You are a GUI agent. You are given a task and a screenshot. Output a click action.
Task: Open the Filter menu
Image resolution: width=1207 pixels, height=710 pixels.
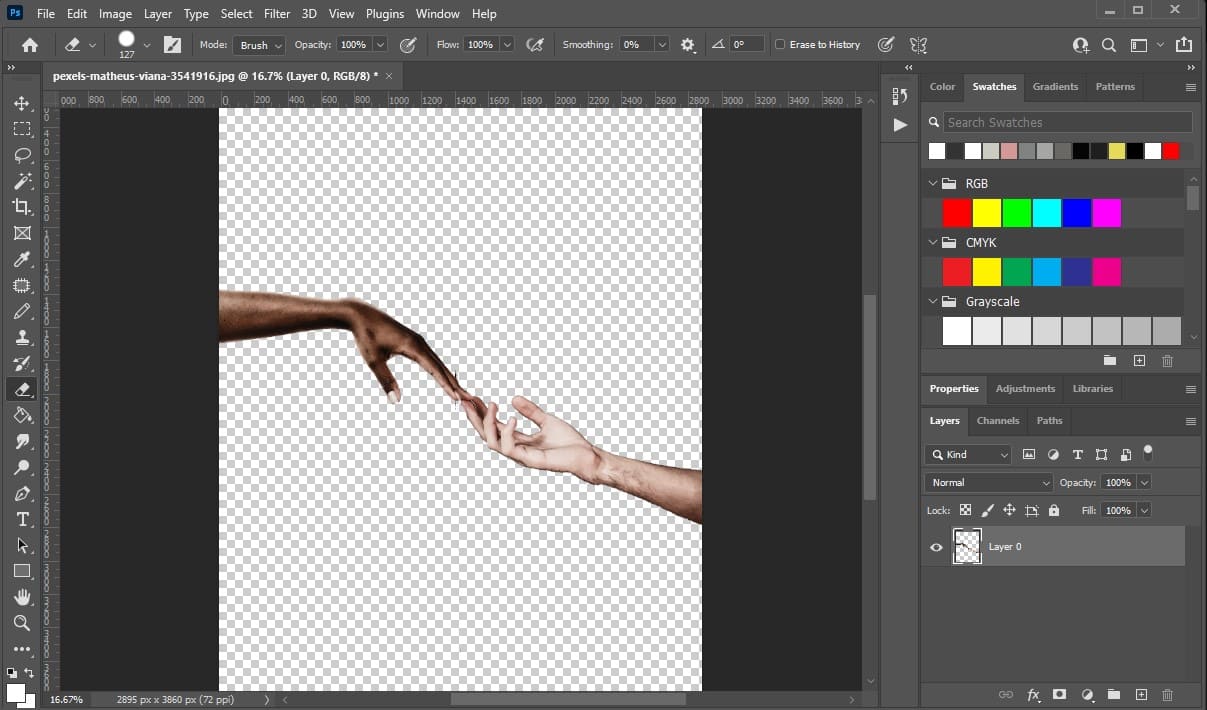277,13
